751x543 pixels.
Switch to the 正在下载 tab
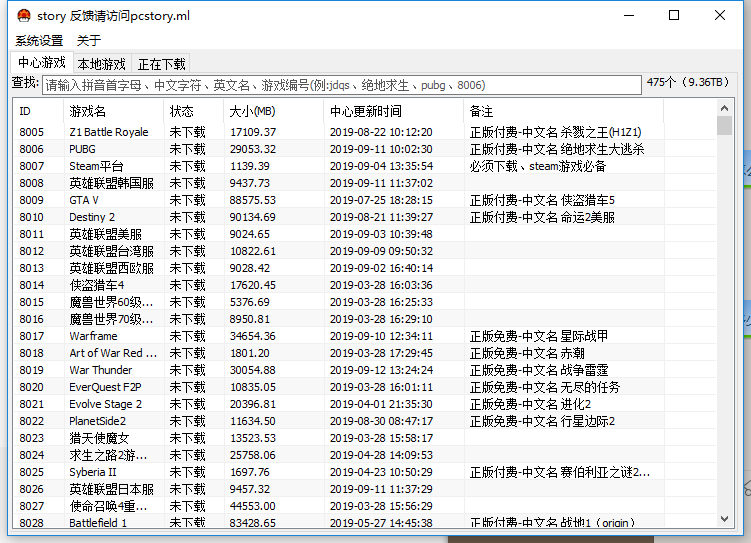[x=161, y=64]
